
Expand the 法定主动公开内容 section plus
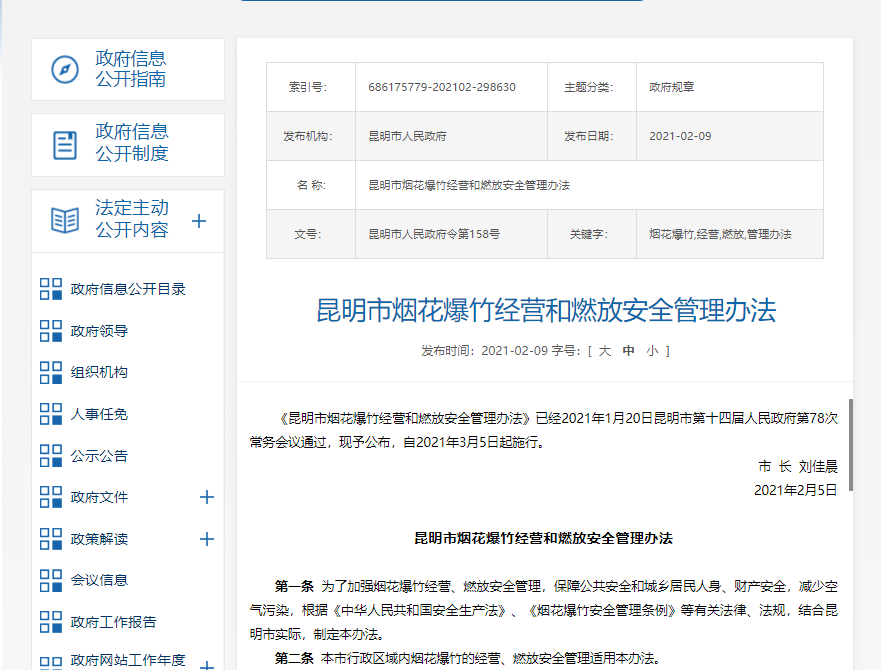tap(199, 221)
